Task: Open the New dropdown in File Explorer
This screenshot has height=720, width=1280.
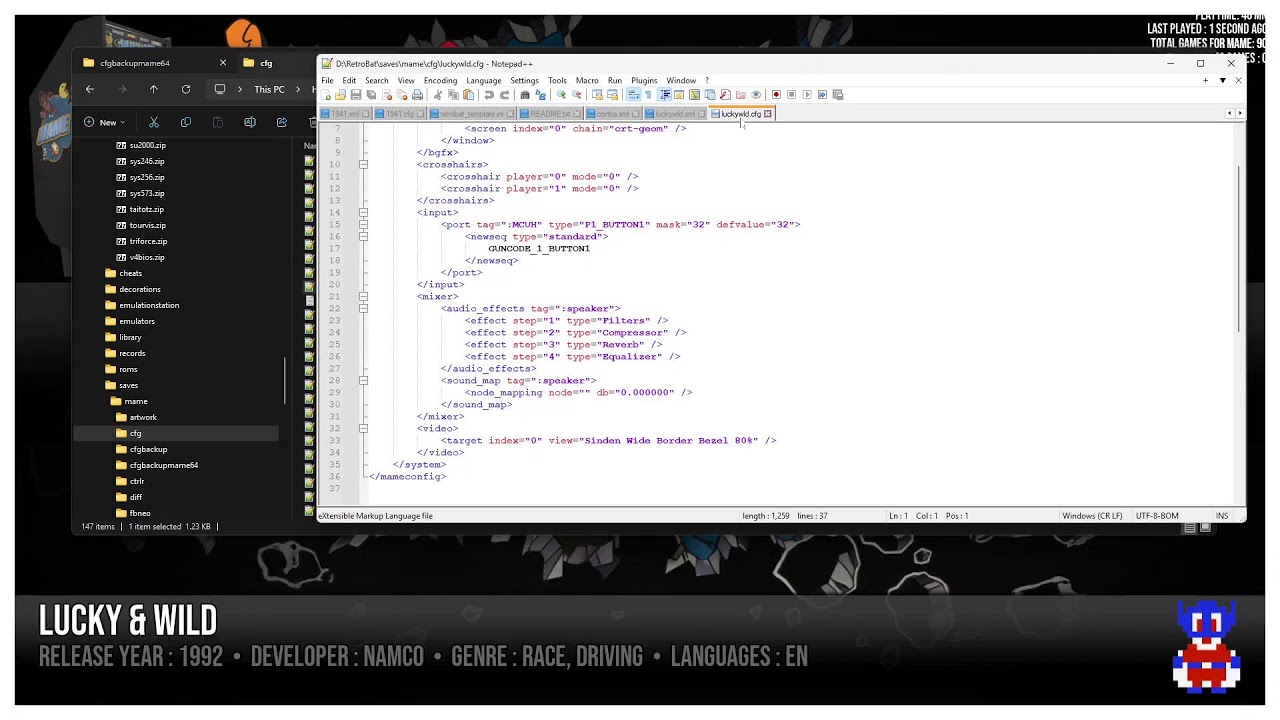Action: [105, 122]
